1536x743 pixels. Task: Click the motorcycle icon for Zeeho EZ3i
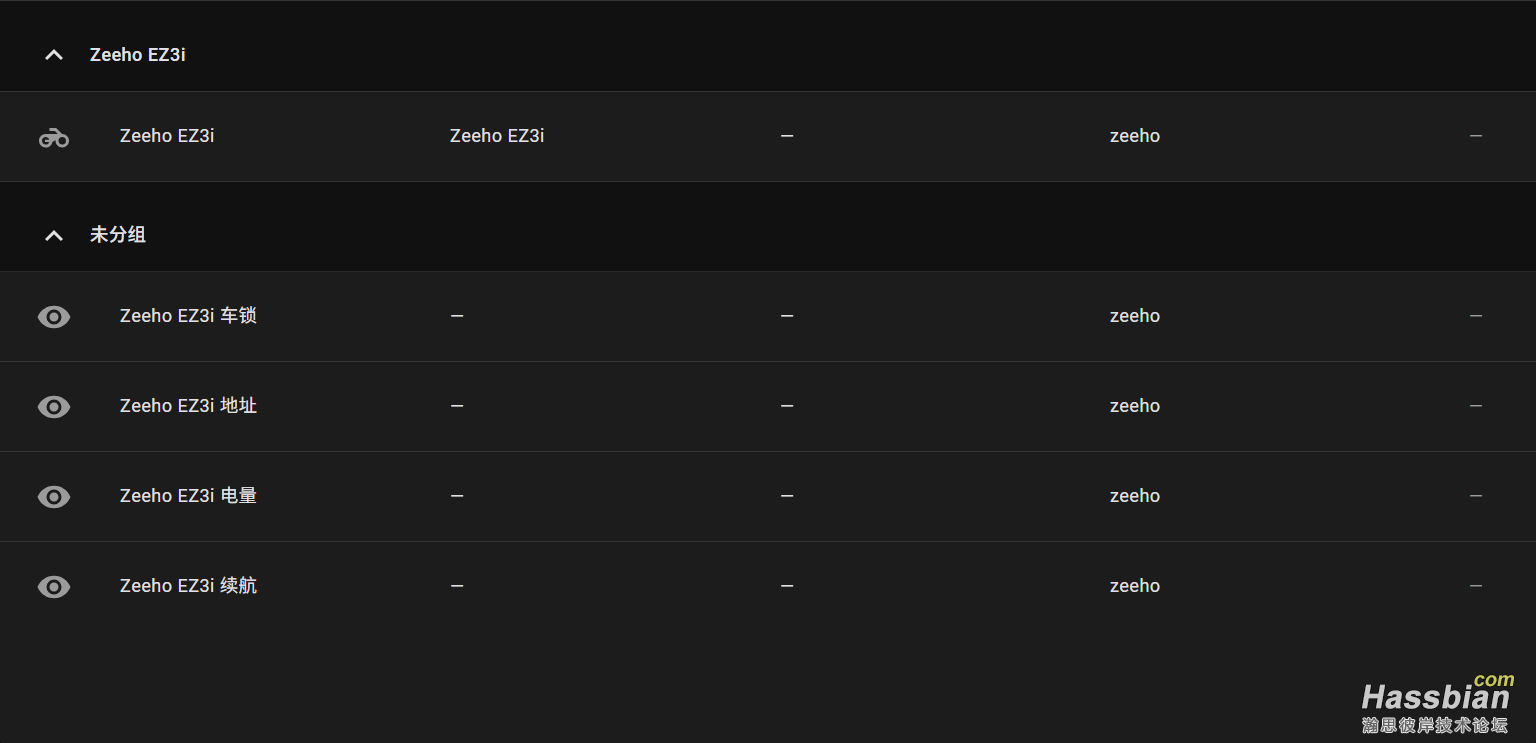(x=54, y=137)
